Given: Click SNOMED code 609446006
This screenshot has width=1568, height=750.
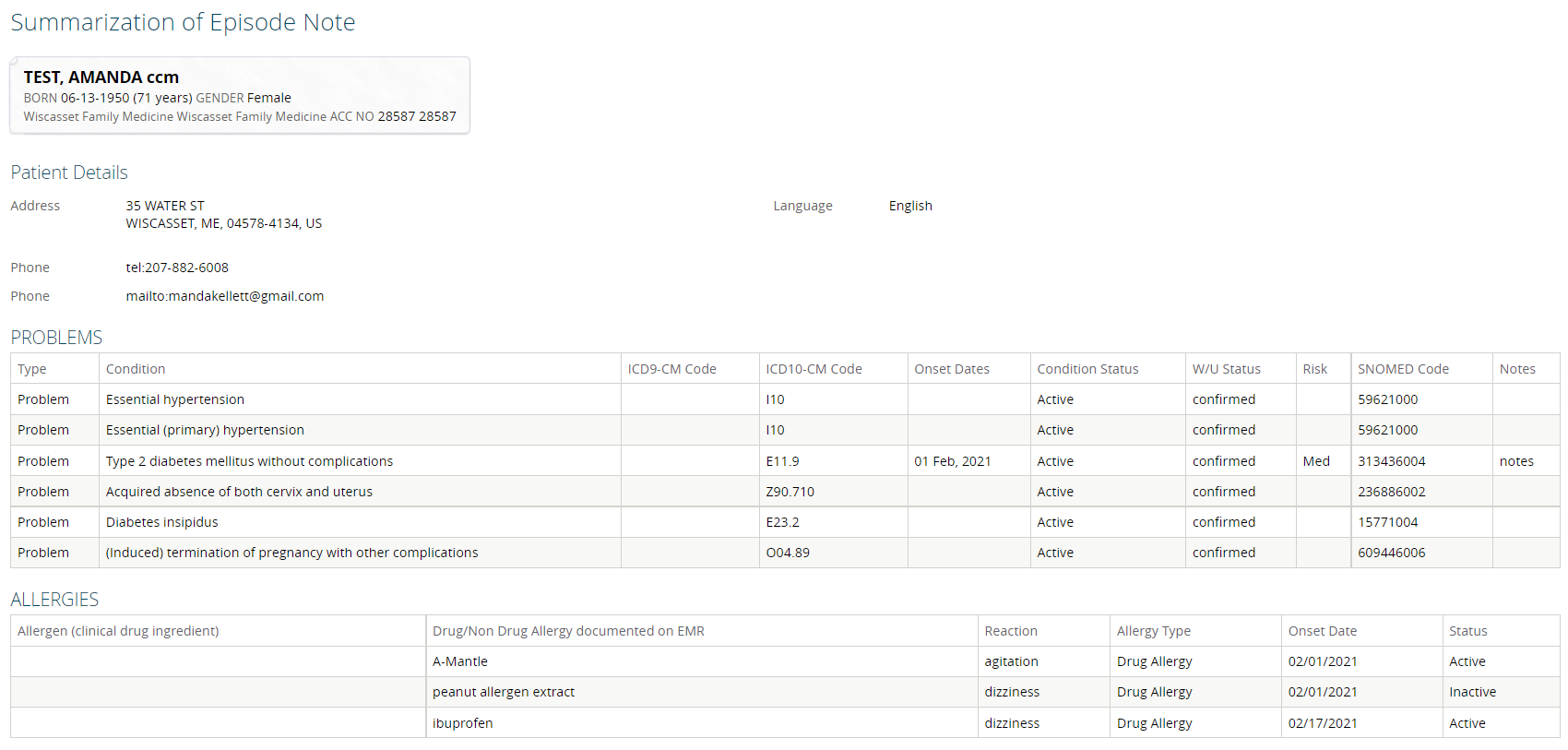Looking at the screenshot, I should [1391, 553].
